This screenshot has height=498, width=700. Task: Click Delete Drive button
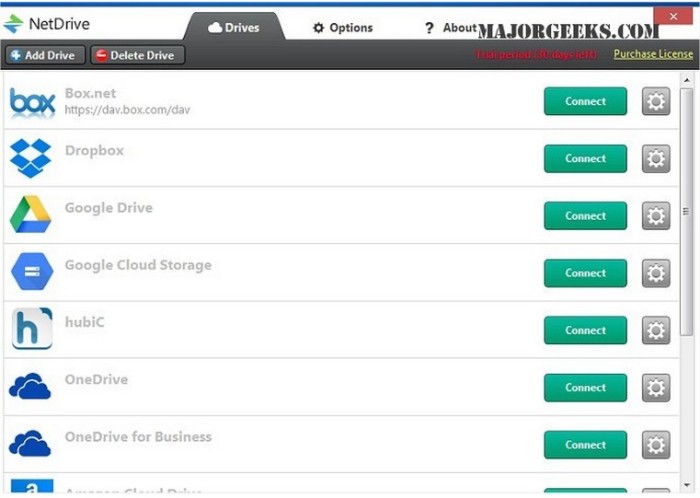pos(138,55)
